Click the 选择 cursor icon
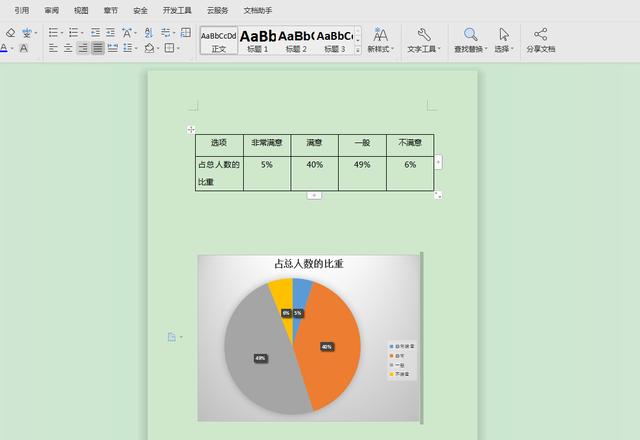 [504, 35]
